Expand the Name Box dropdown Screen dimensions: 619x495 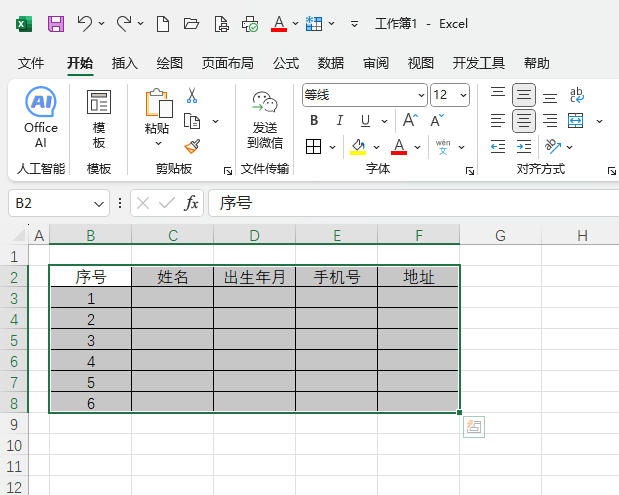(x=99, y=204)
